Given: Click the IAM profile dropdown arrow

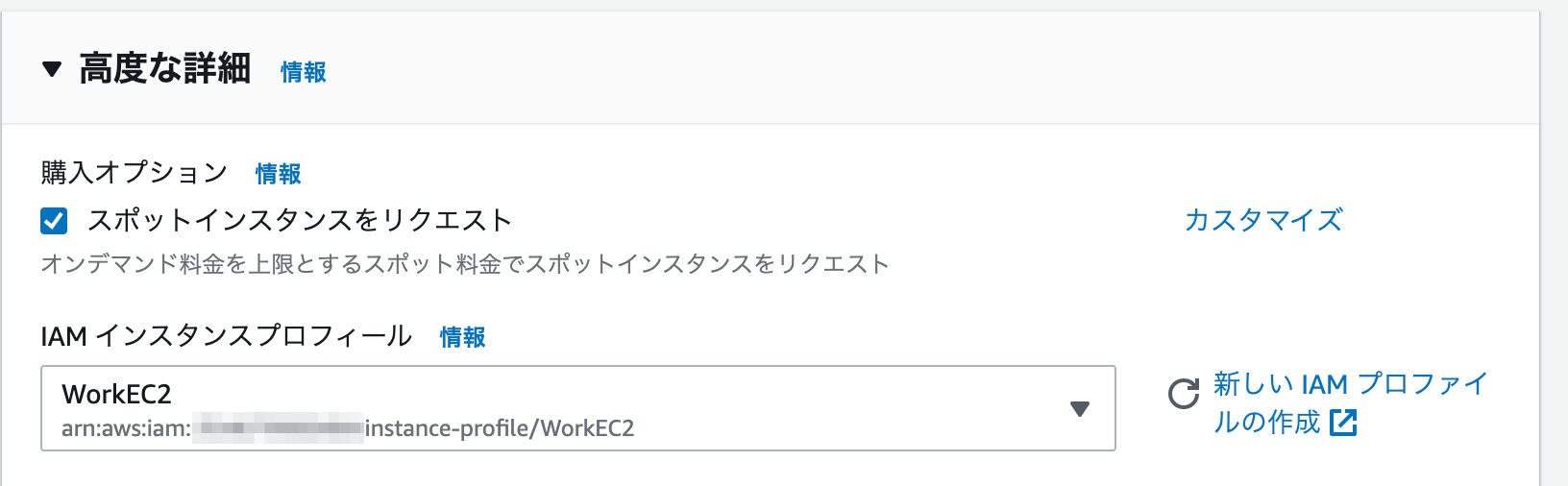Looking at the screenshot, I should point(1080,409).
